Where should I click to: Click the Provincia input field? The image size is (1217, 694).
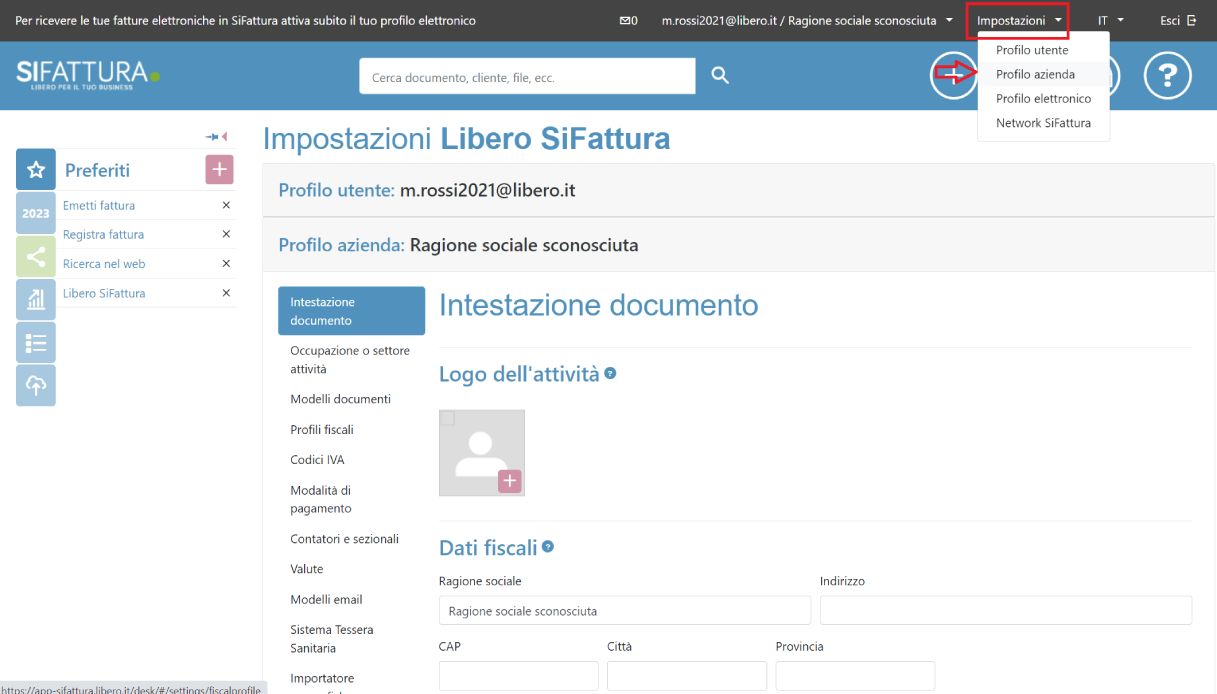(855, 676)
